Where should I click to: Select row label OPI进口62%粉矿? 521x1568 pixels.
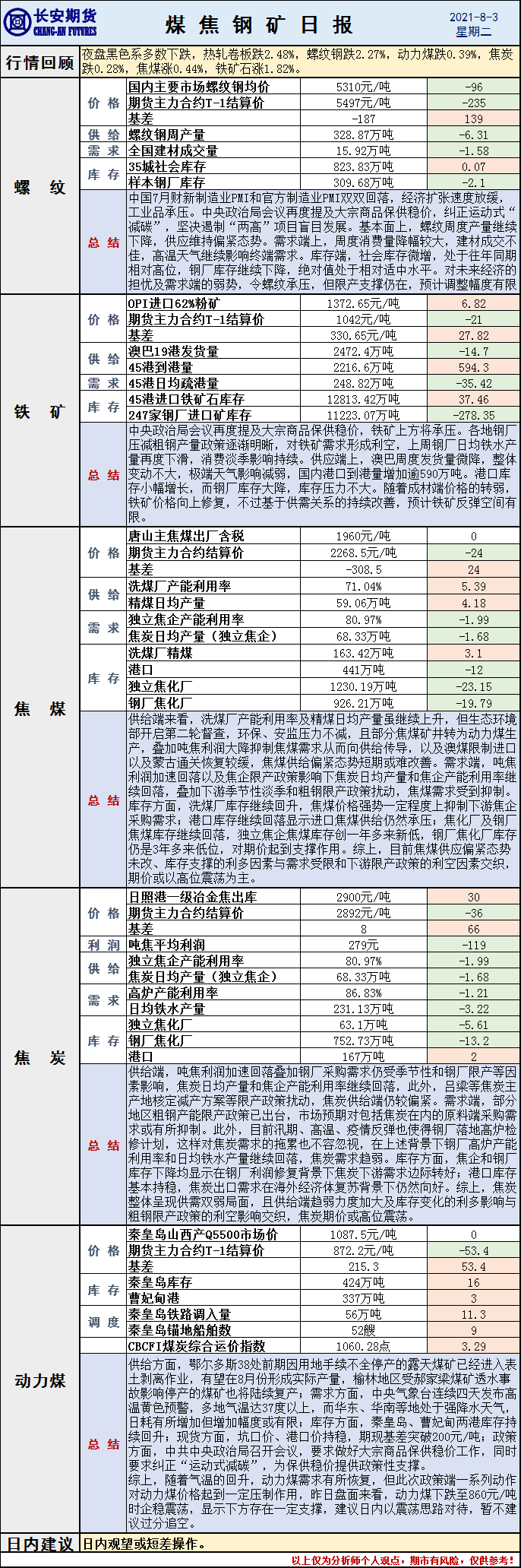point(174,303)
